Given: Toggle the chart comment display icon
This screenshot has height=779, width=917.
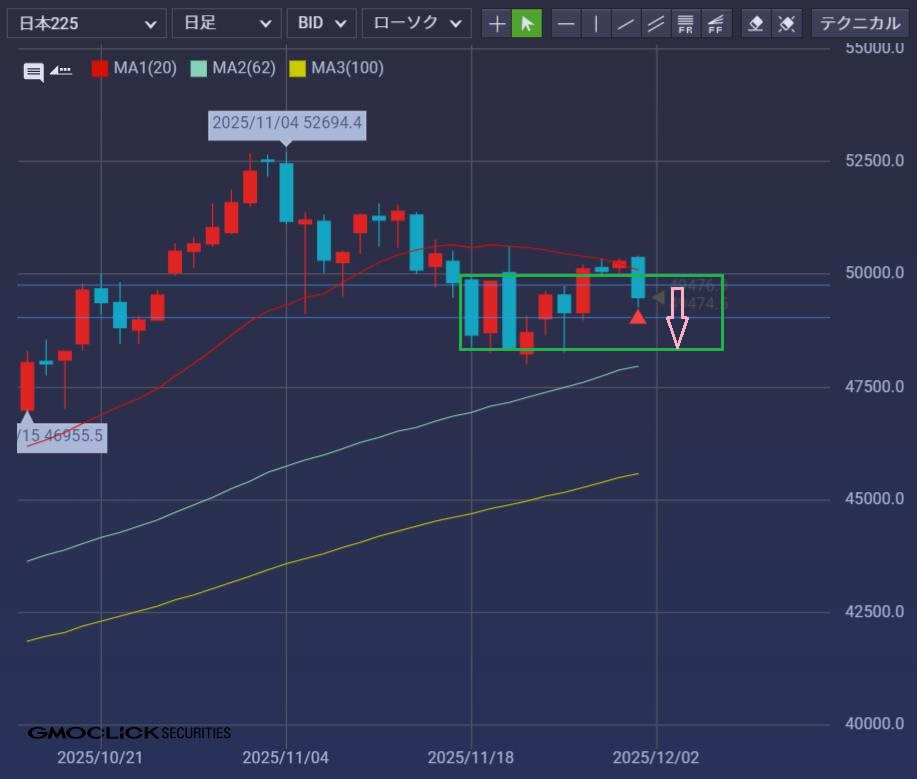Looking at the screenshot, I should (34, 71).
